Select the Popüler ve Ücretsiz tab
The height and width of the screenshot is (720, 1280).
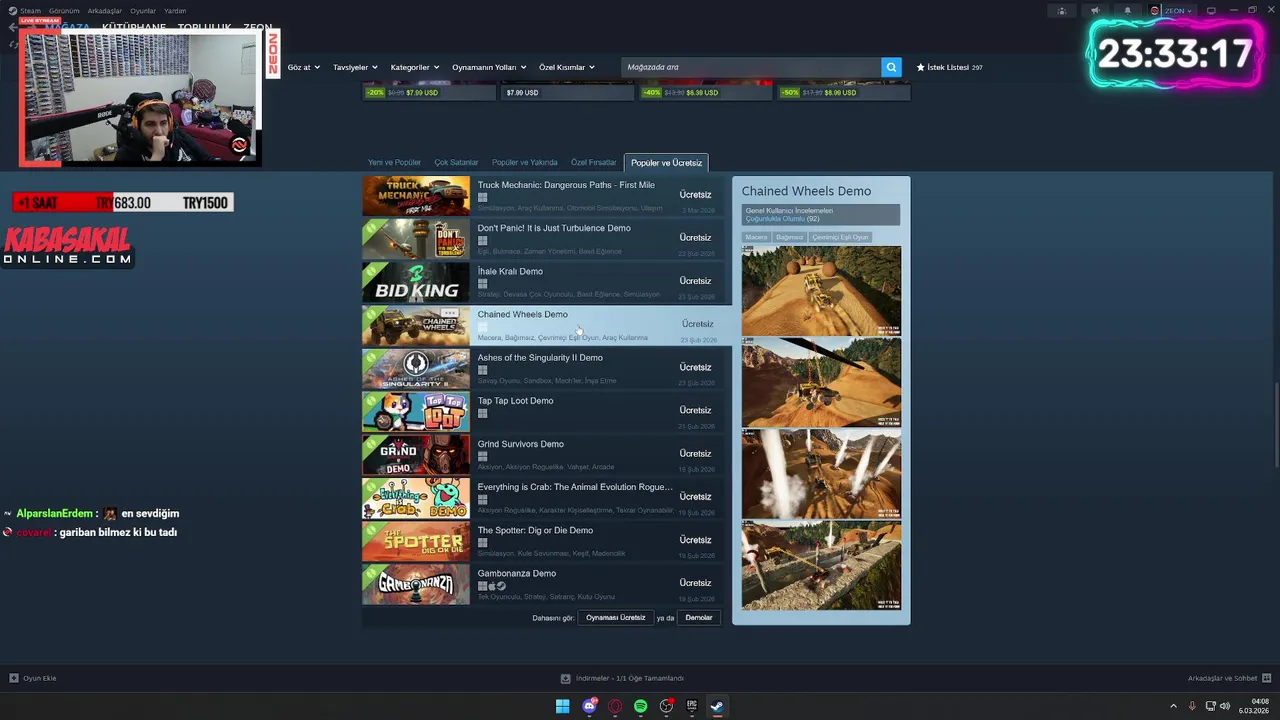point(666,162)
